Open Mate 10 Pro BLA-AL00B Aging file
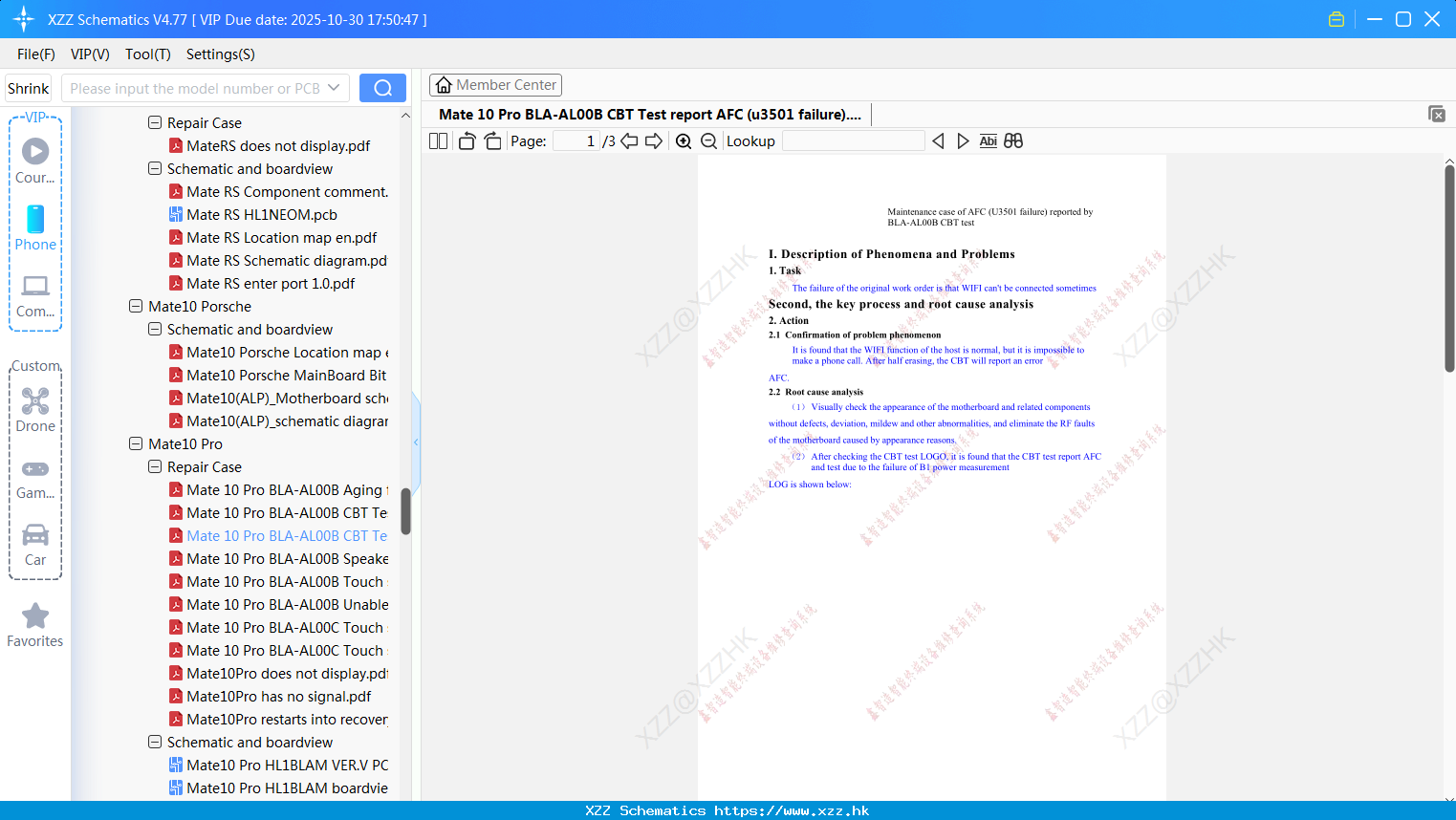This screenshot has height=820, width=1456. click(287, 490)
